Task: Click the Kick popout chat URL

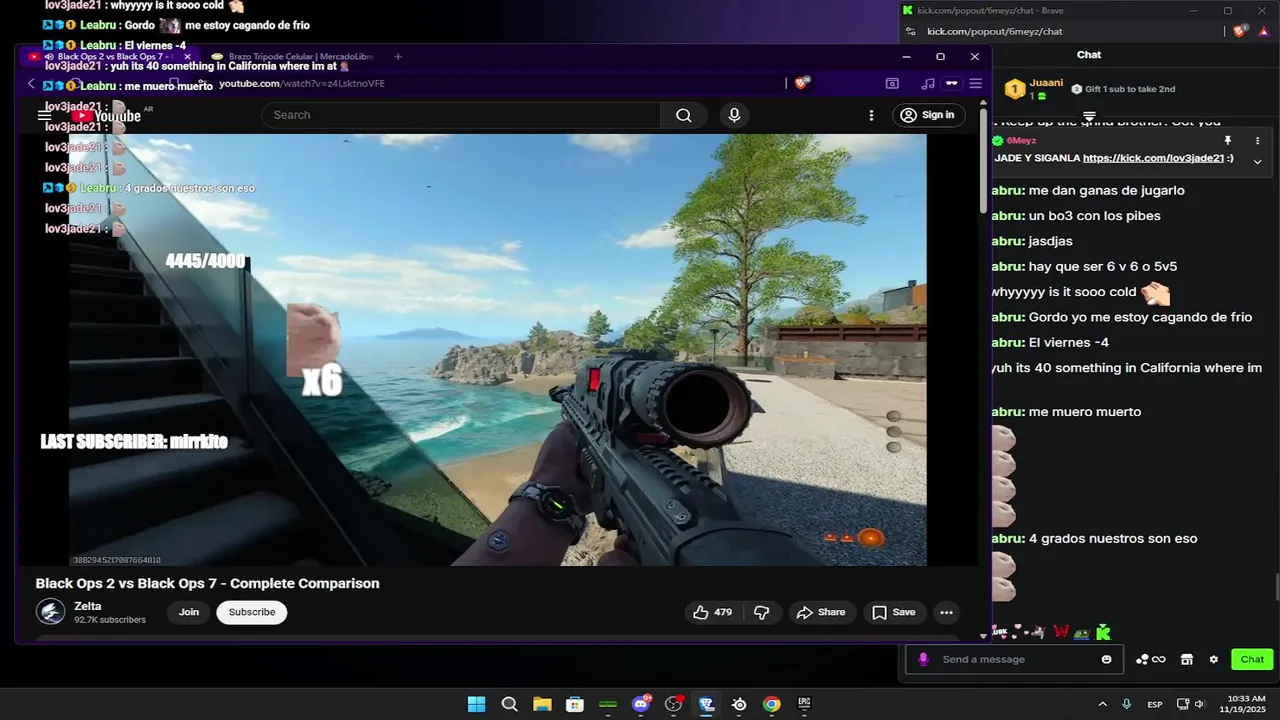Action: click(994, 31)
